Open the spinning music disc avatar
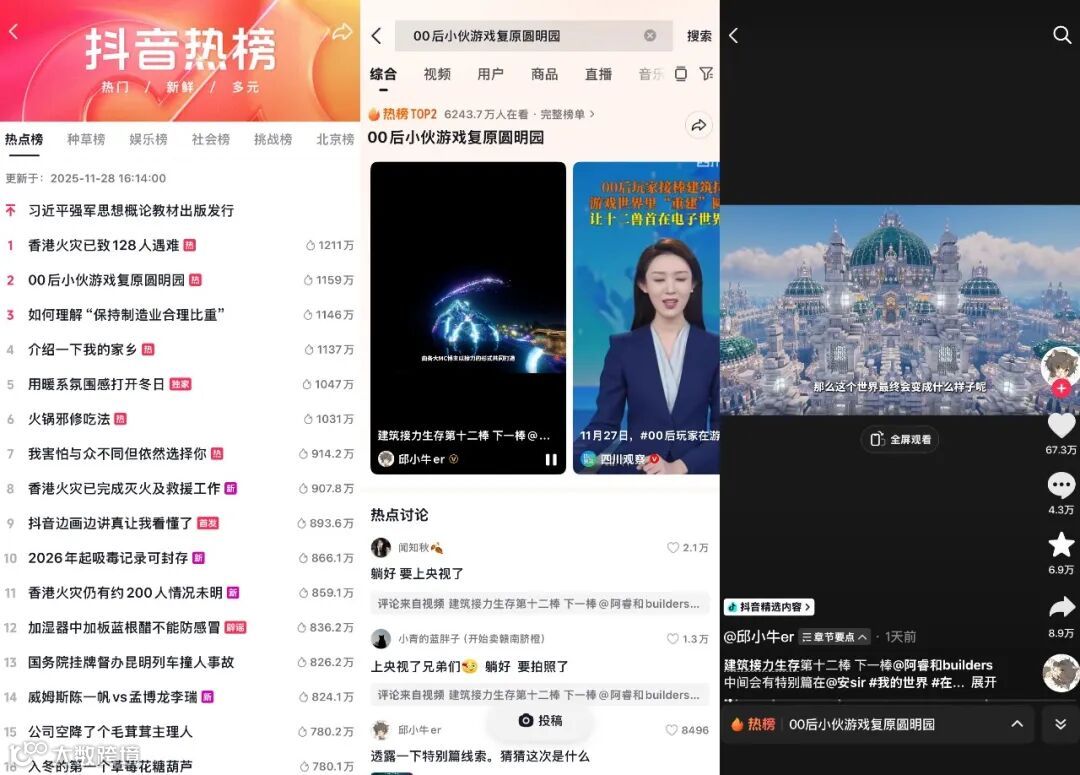The height and width of the screenshot is (775, 1080). click(x=1061, y=673)
